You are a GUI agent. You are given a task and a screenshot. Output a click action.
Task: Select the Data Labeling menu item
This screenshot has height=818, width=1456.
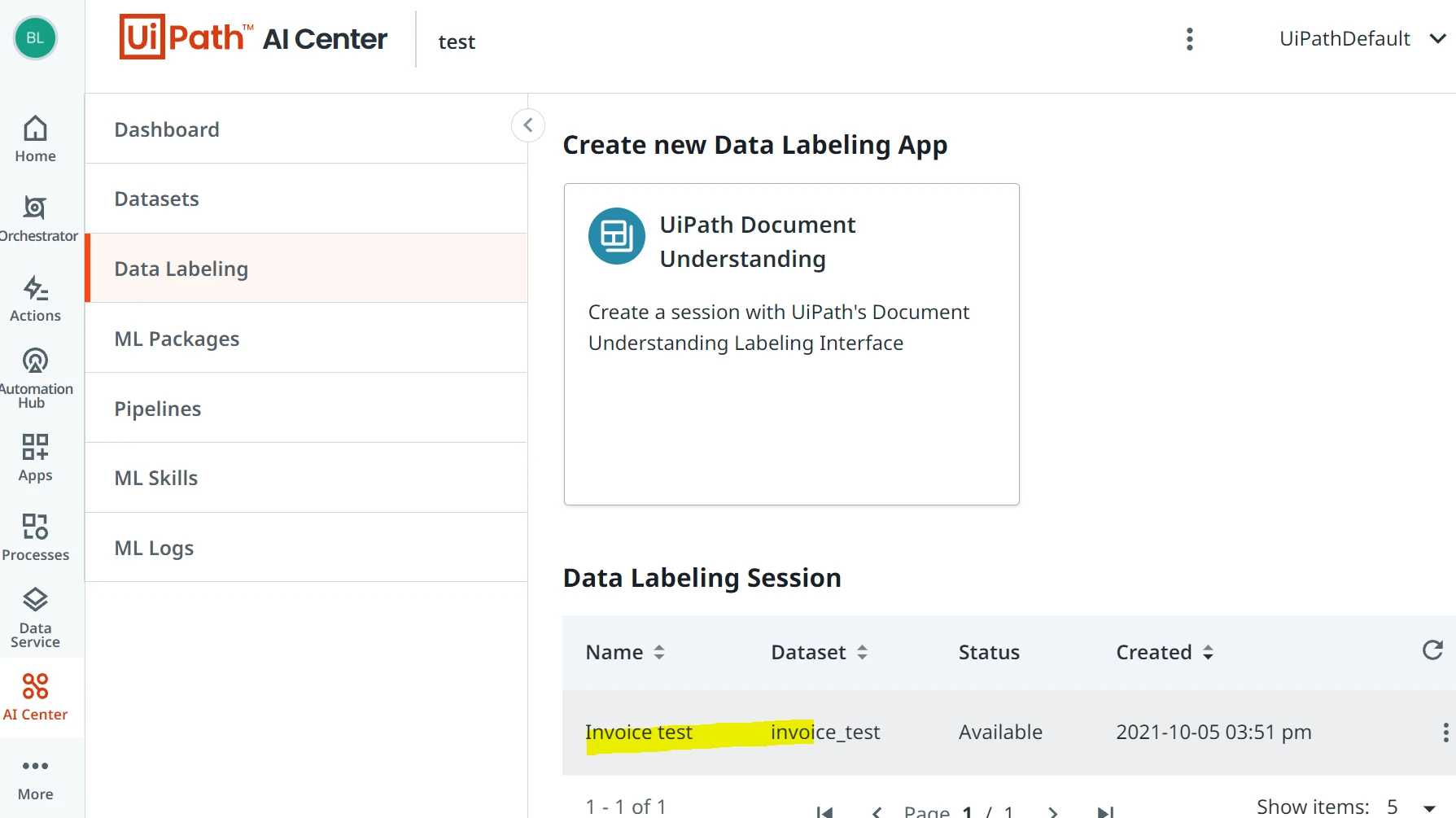point(306,269)
